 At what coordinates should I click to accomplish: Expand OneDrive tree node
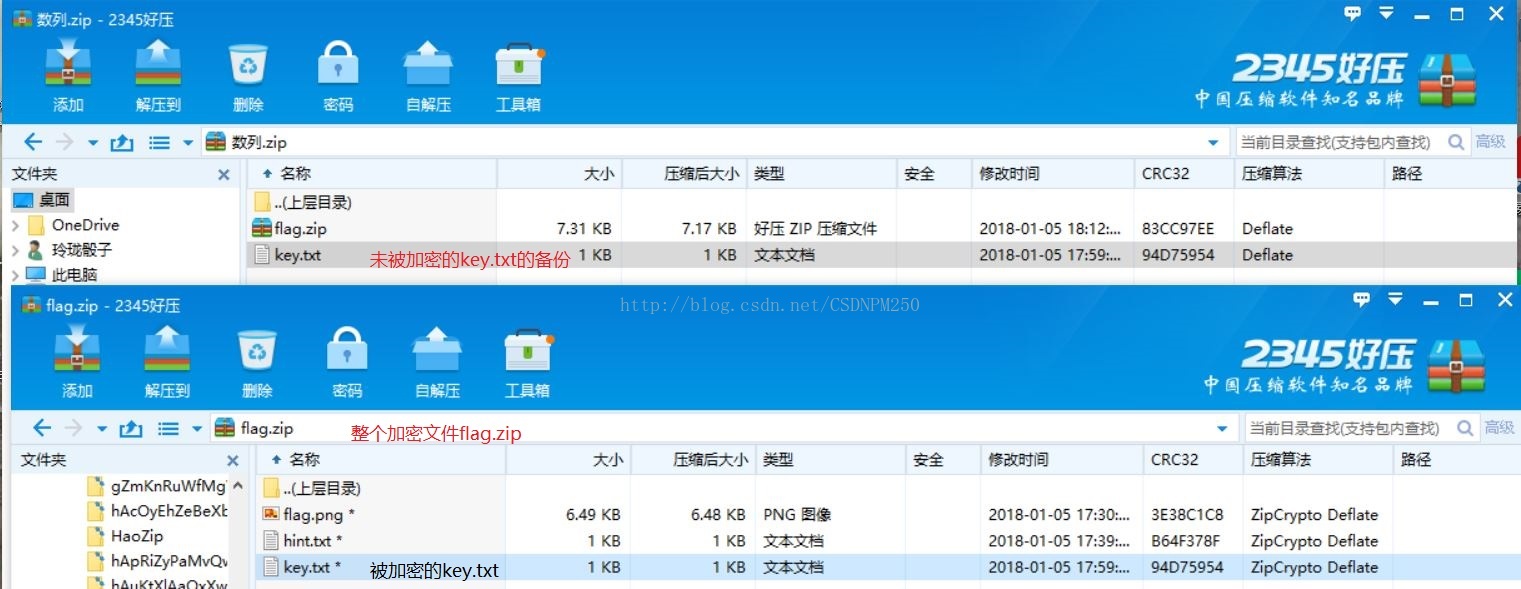point(15,226)
